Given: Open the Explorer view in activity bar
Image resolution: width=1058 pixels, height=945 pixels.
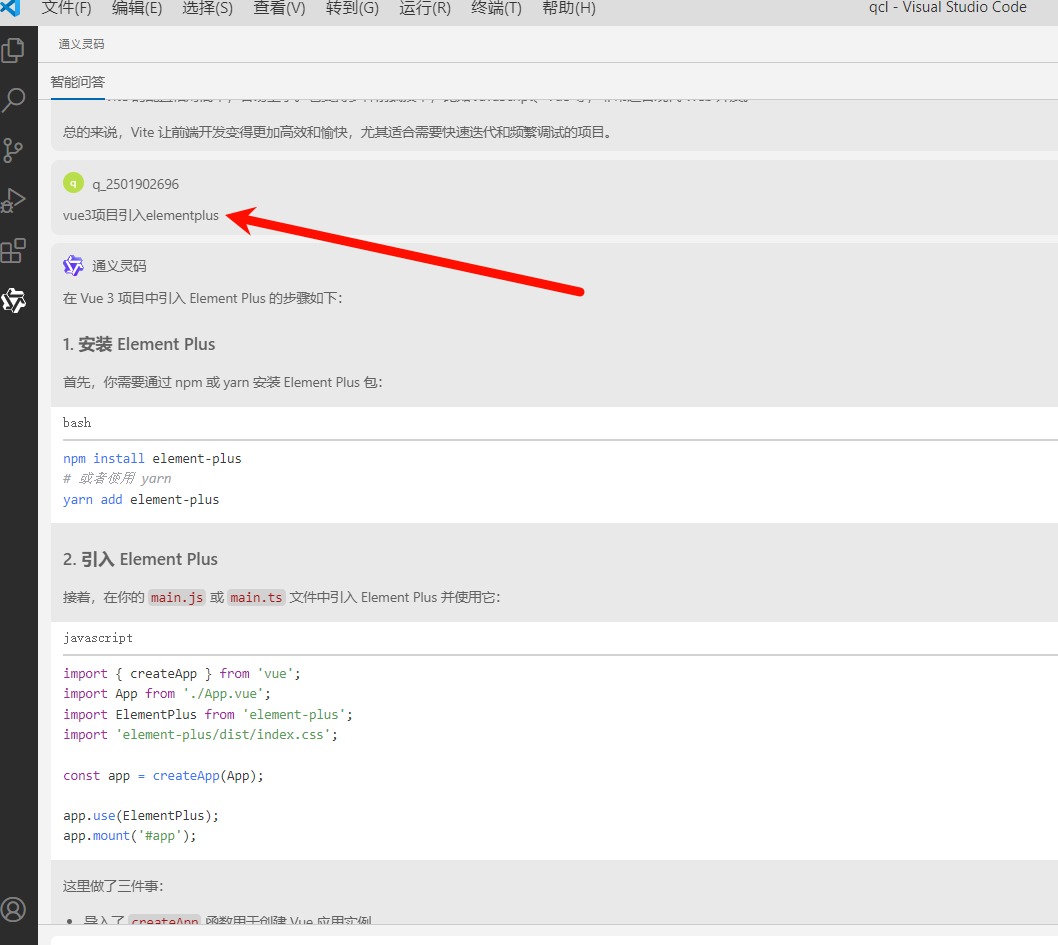Looking at the screenshot, I should (x=13, y=51).
